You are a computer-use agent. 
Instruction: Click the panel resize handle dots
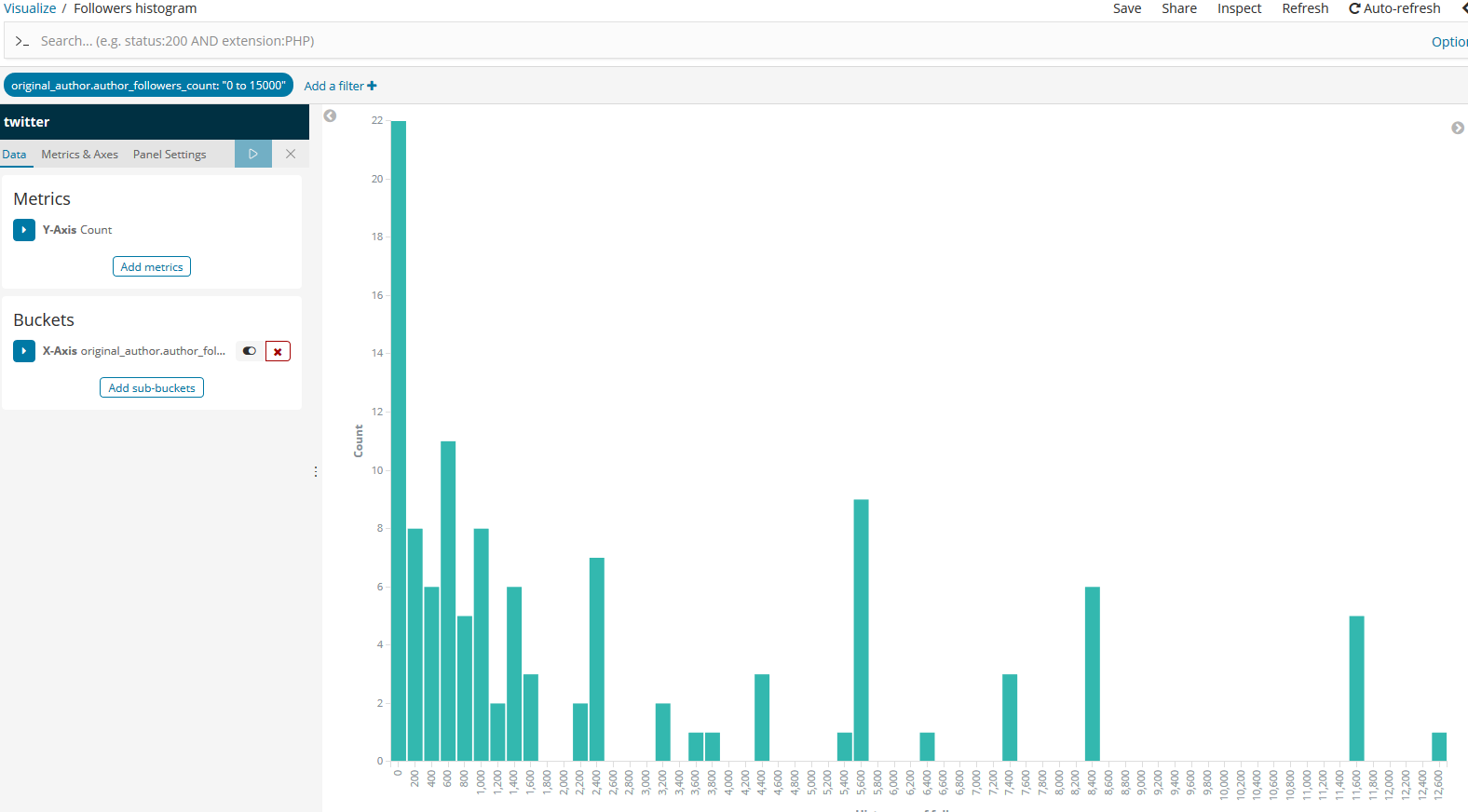pyautogui.click(x=316, y=472)
